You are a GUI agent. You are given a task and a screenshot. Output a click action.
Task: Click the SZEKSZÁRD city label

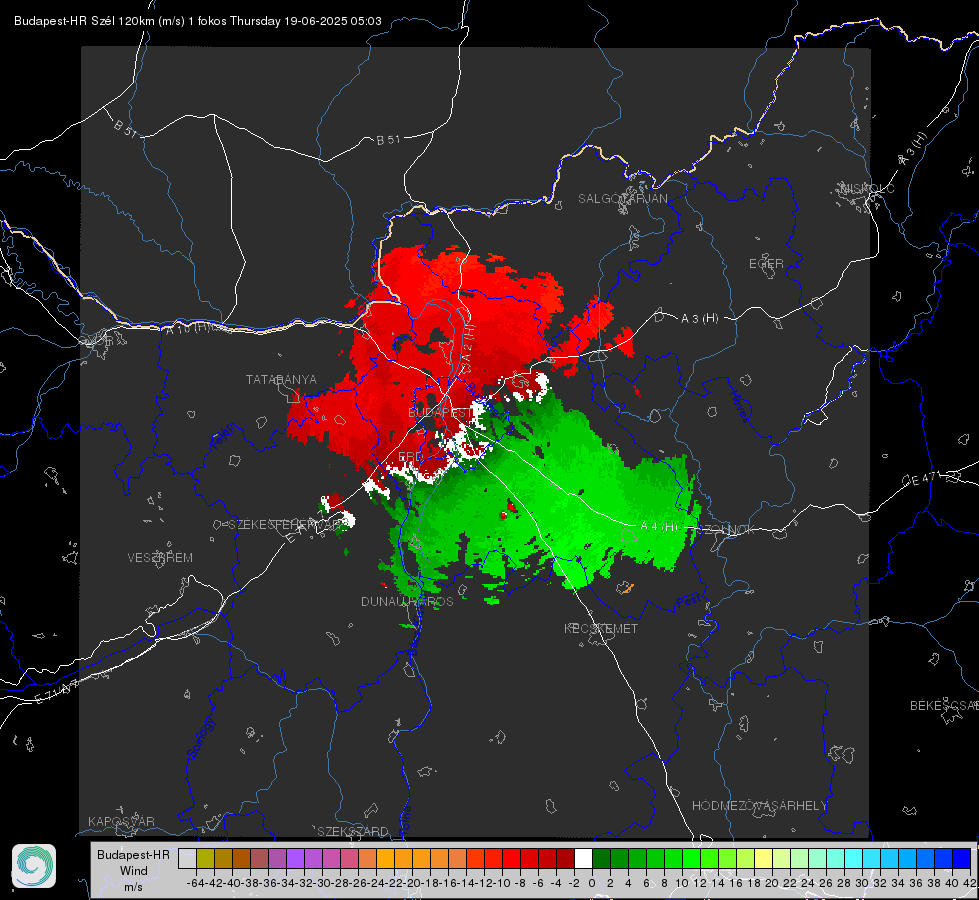point(353,831)
